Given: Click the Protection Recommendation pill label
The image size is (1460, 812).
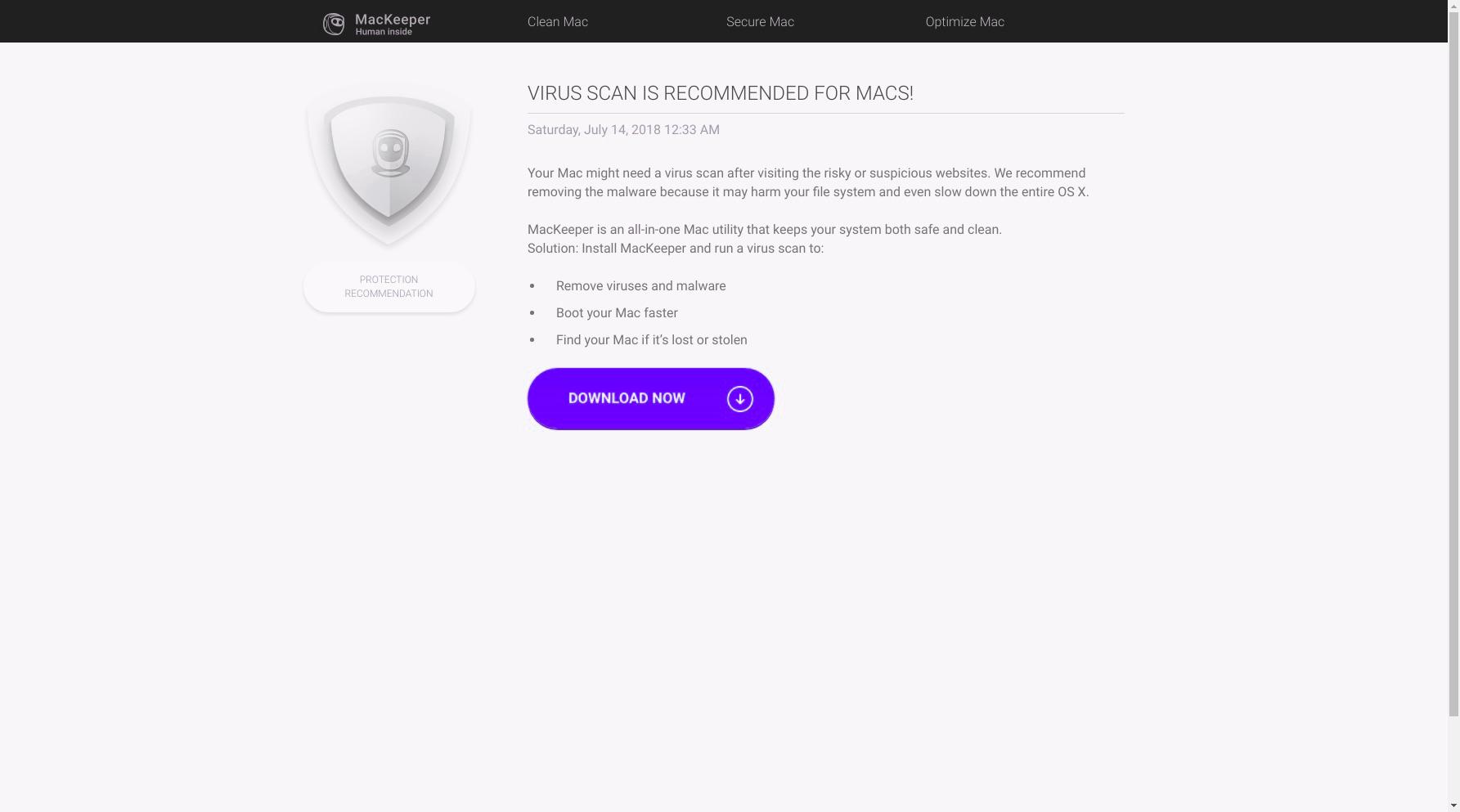Looking at the screenshot, I should pos(389,287).
